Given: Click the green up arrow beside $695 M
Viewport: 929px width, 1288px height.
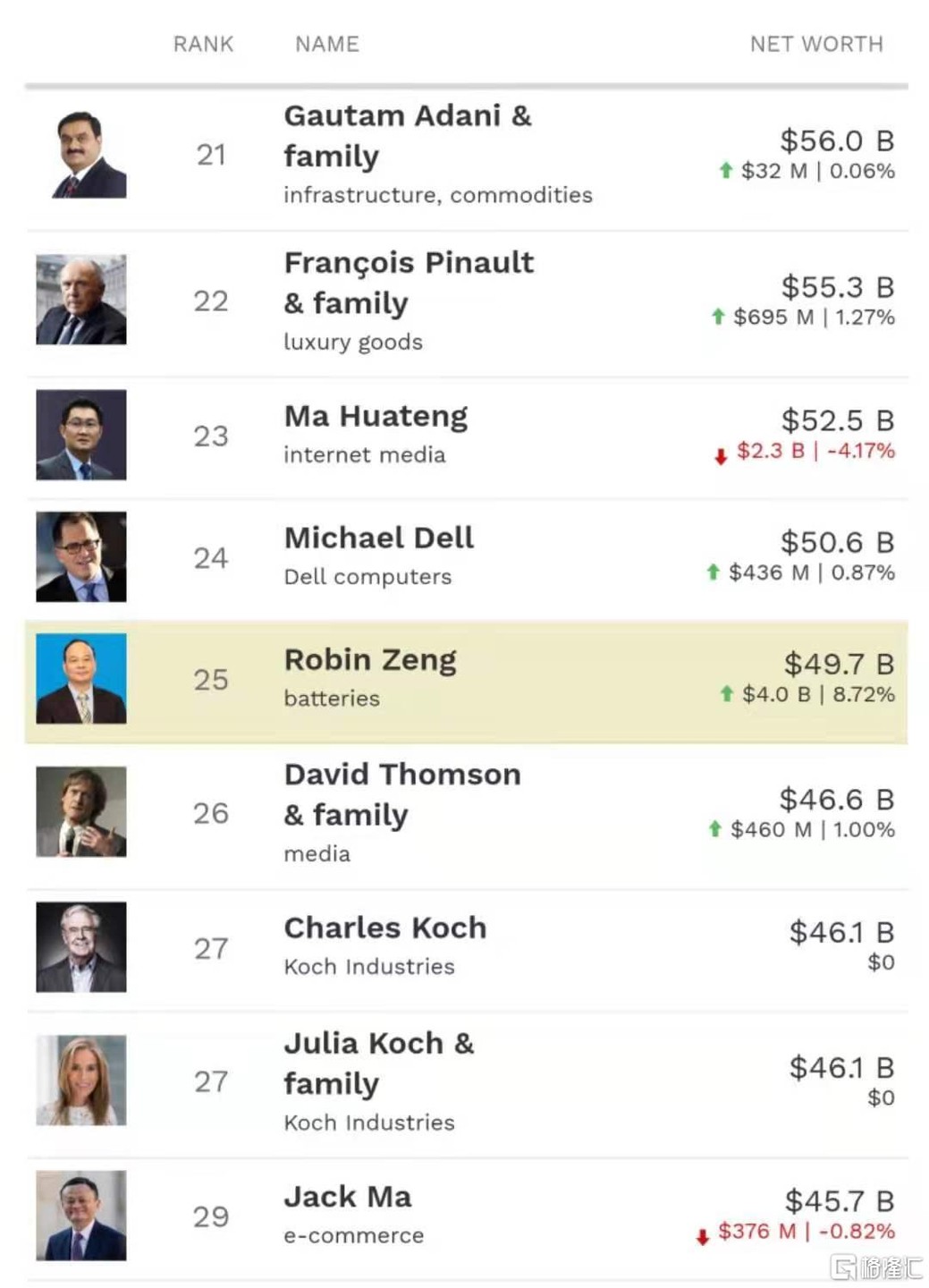Looking at the screenshot, I should point(718,316).
